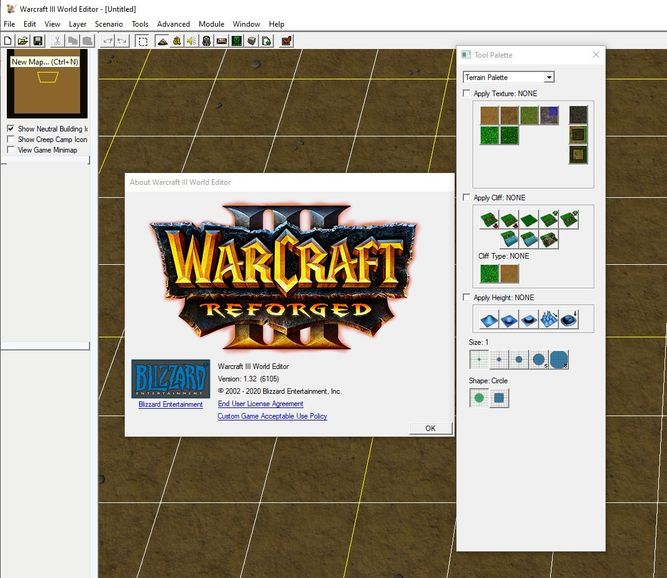
Task: Enable the Apply Cliff checkbox
Action: point(467,197)
